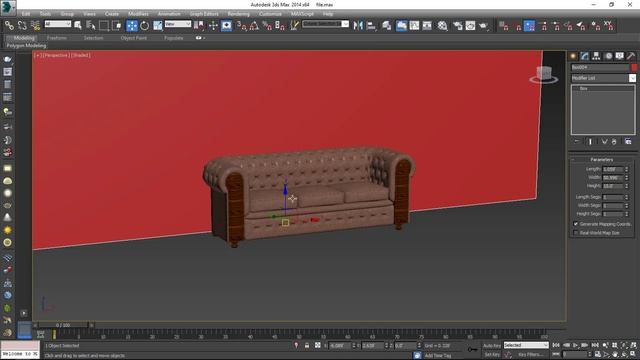Click the Unlink Selection tool
Screen dimensions: 640x360
[22, 26]
